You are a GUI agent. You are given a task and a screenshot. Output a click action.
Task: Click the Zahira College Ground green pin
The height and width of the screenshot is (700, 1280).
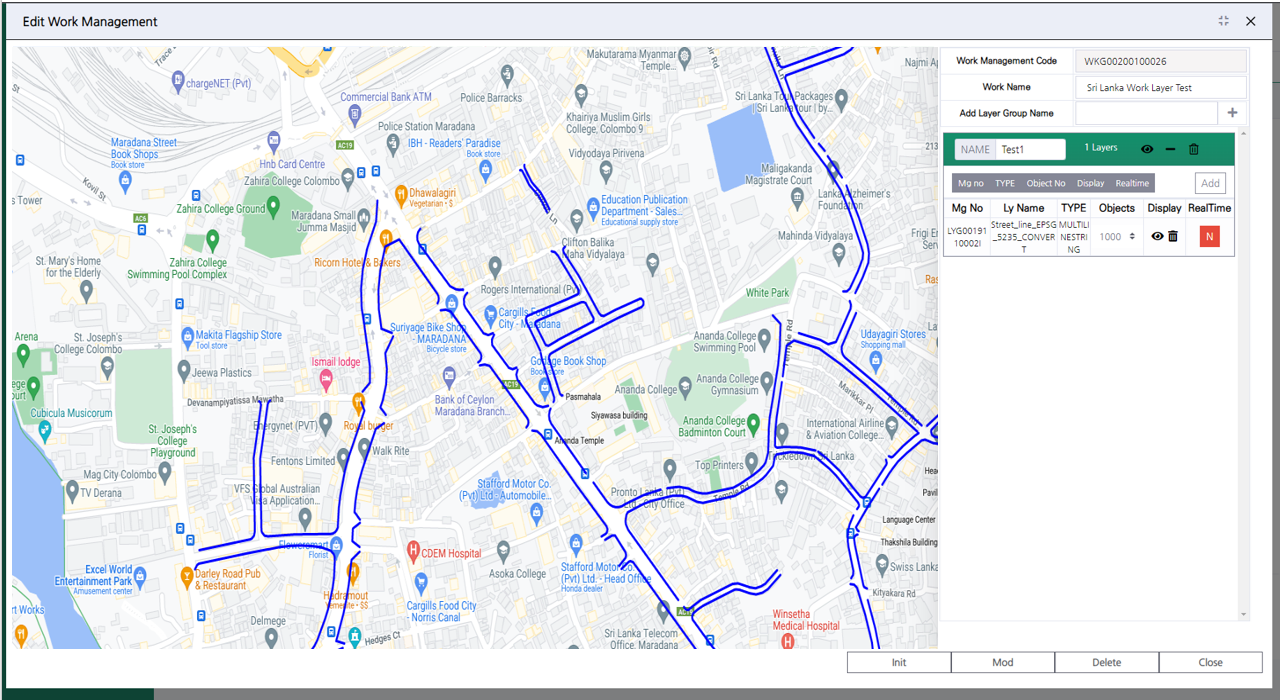274,208
